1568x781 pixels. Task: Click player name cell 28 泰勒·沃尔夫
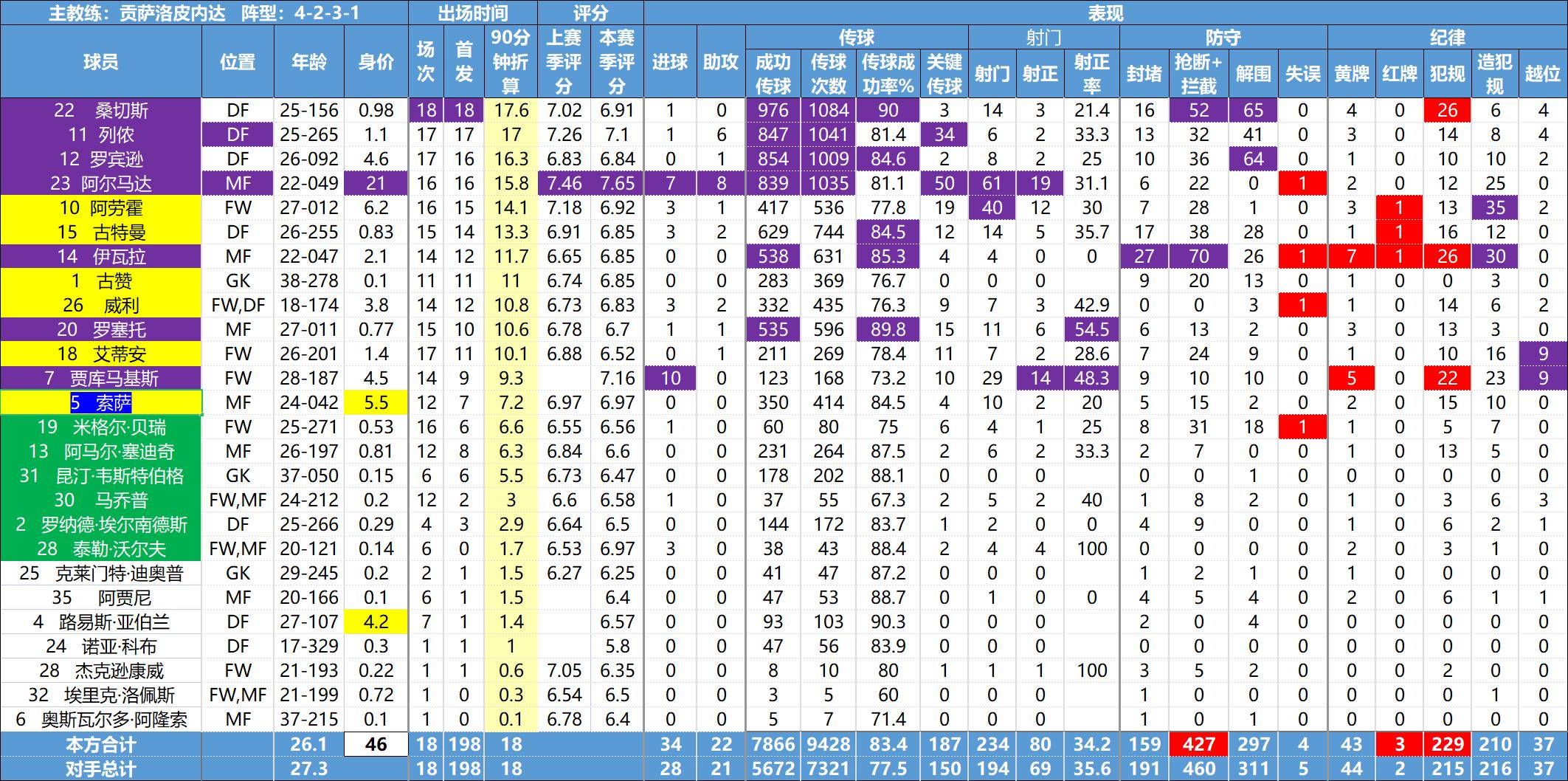tap(101, 548)
